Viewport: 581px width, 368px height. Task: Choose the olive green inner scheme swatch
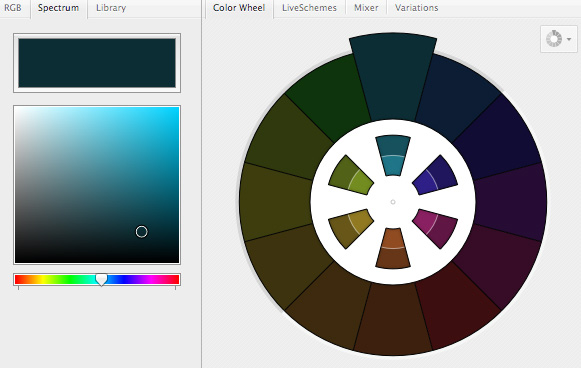coord(351,175)
